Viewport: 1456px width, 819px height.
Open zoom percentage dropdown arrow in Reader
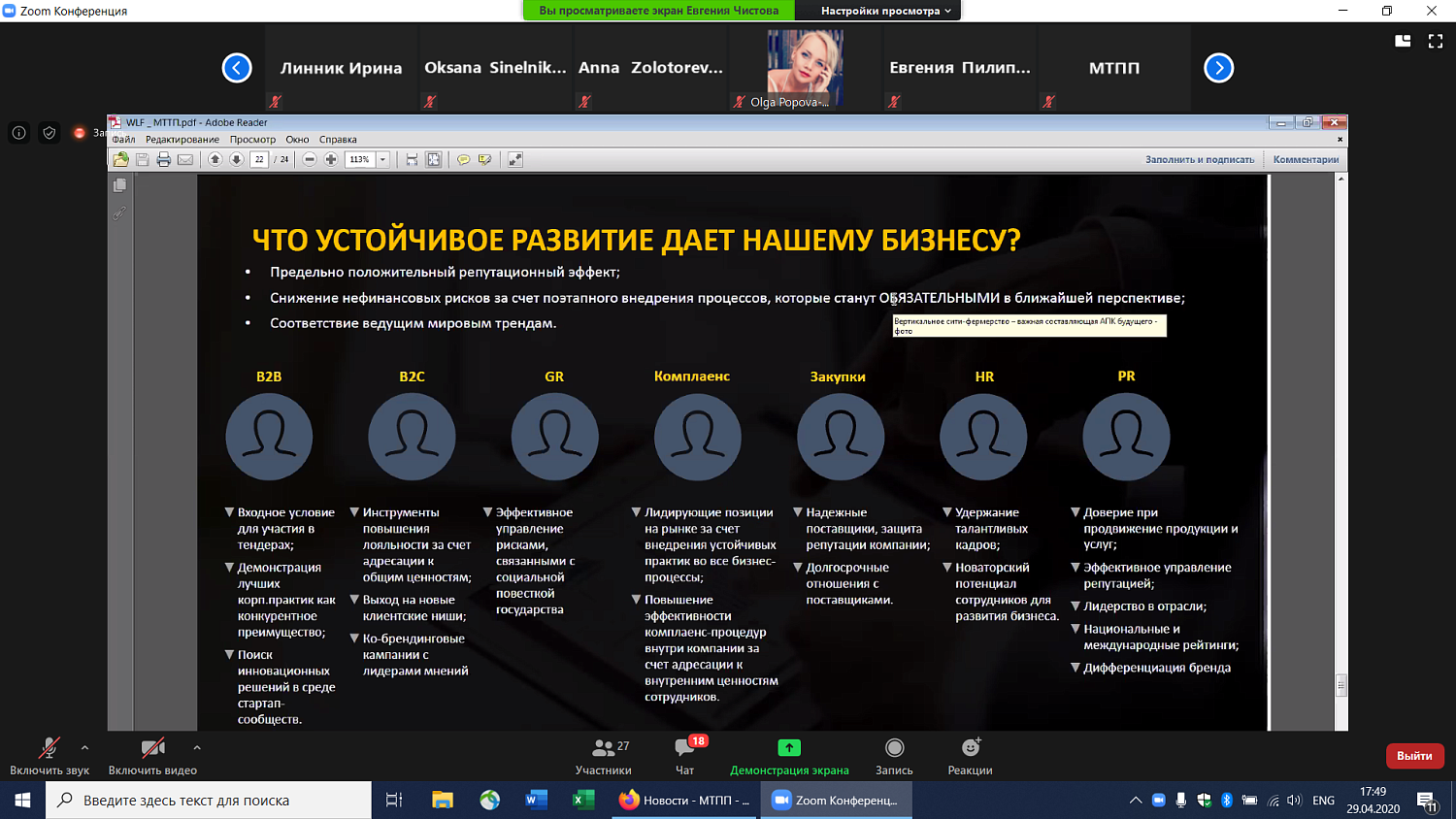pos(383,159)
